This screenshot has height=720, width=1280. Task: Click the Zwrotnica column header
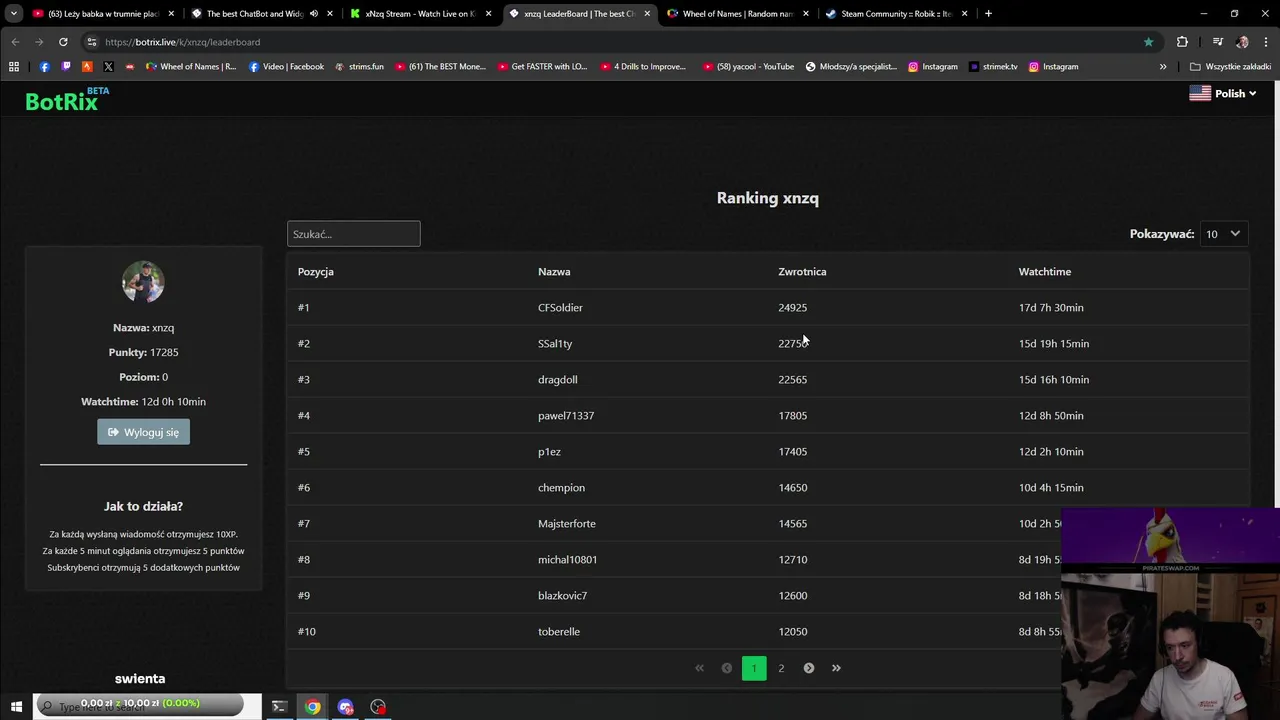click(802, 272)
